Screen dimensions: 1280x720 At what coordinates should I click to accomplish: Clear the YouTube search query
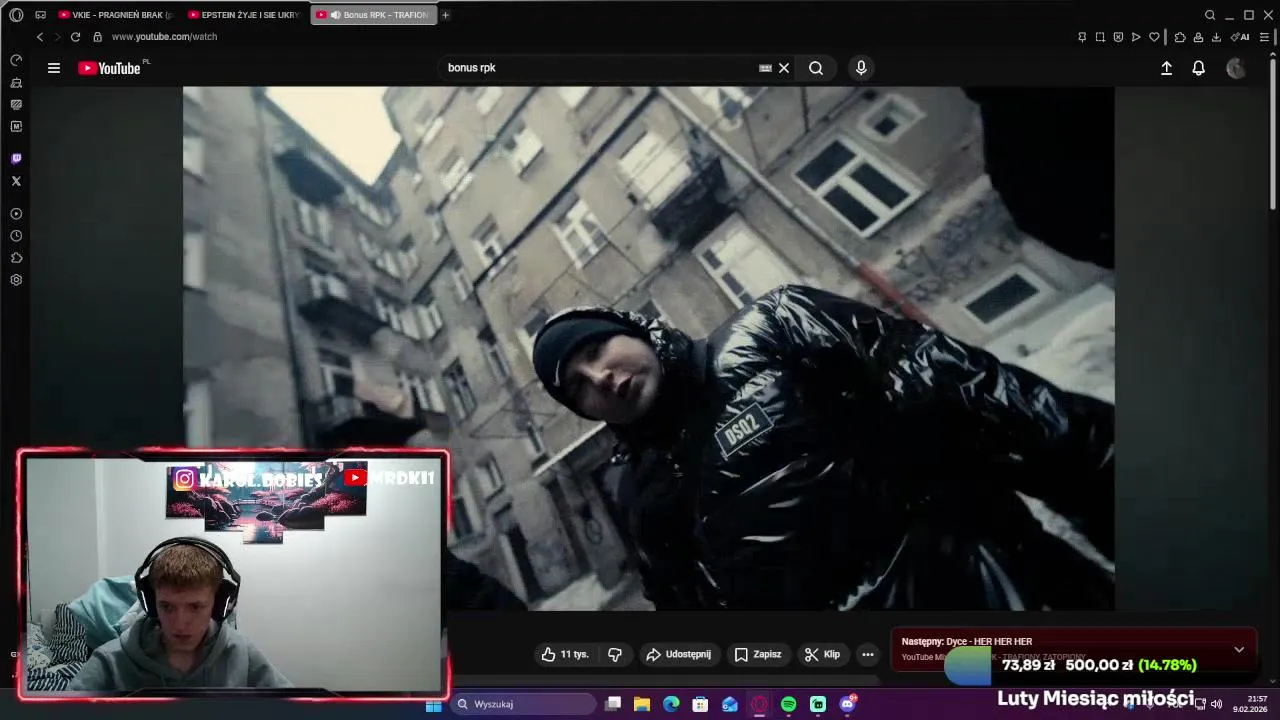[784, 68]
